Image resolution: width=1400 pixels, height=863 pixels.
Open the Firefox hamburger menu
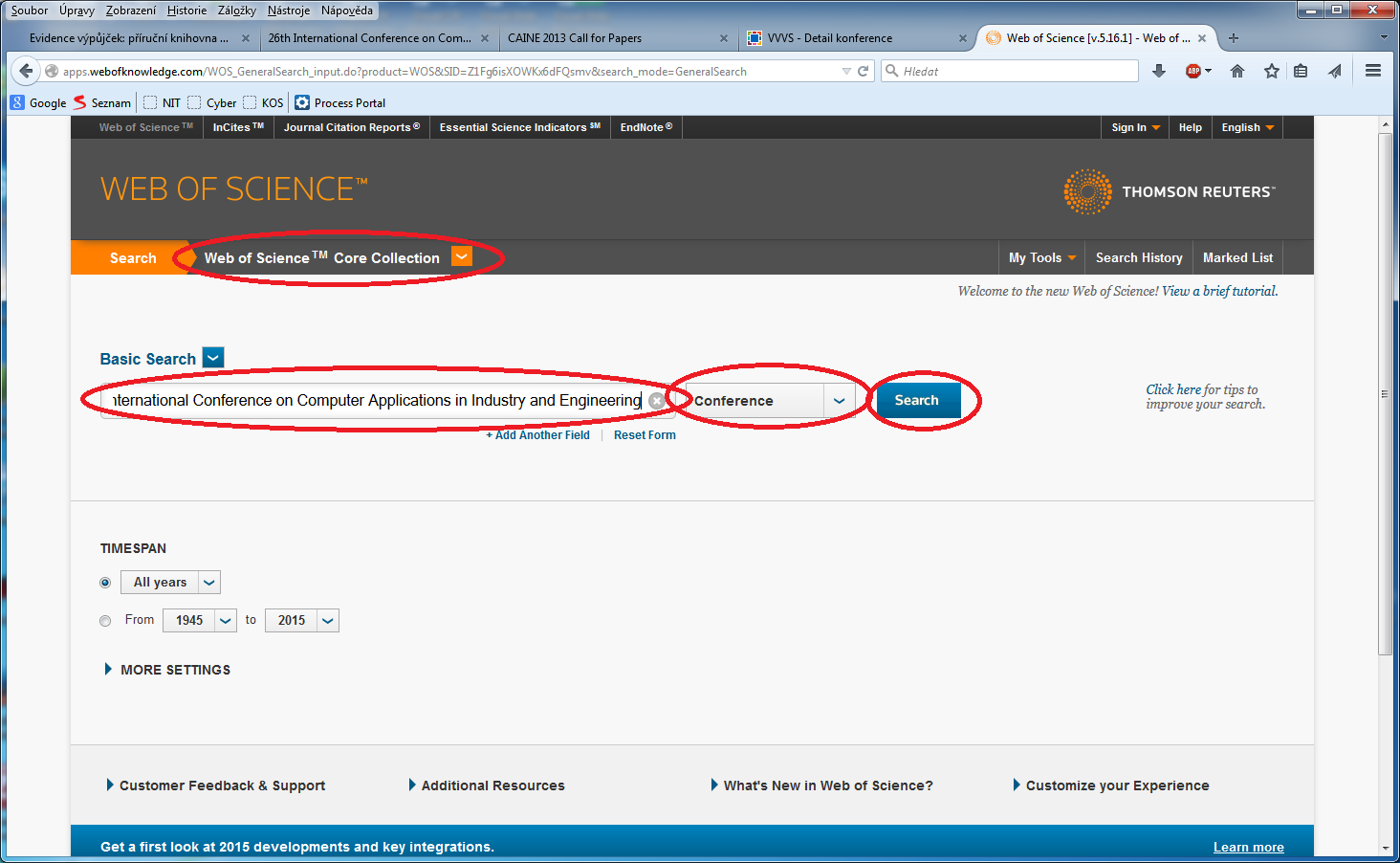[x=1373, y=71]
